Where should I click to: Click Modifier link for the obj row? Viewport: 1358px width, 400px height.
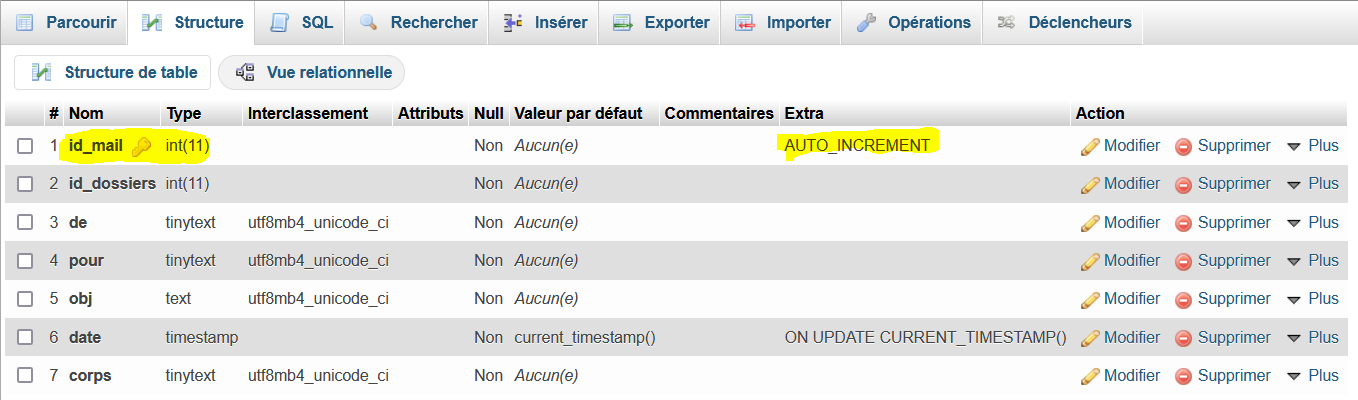coord(1131,299)
